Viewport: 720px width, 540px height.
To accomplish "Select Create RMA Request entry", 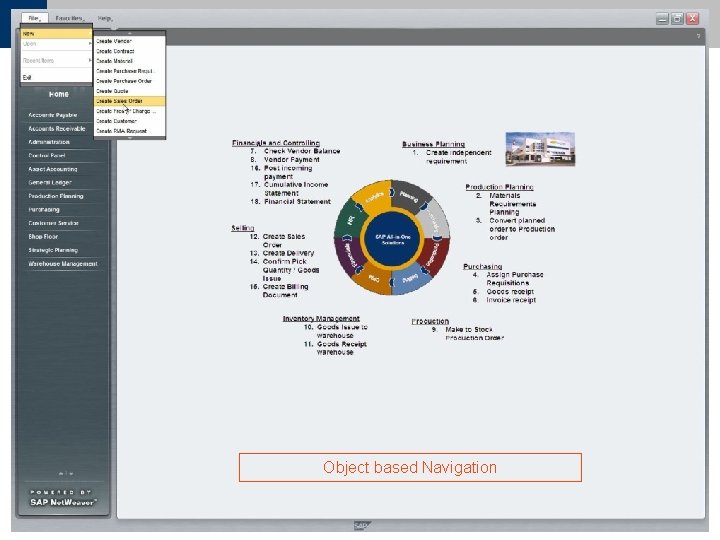I will click(x=129, y=131).
